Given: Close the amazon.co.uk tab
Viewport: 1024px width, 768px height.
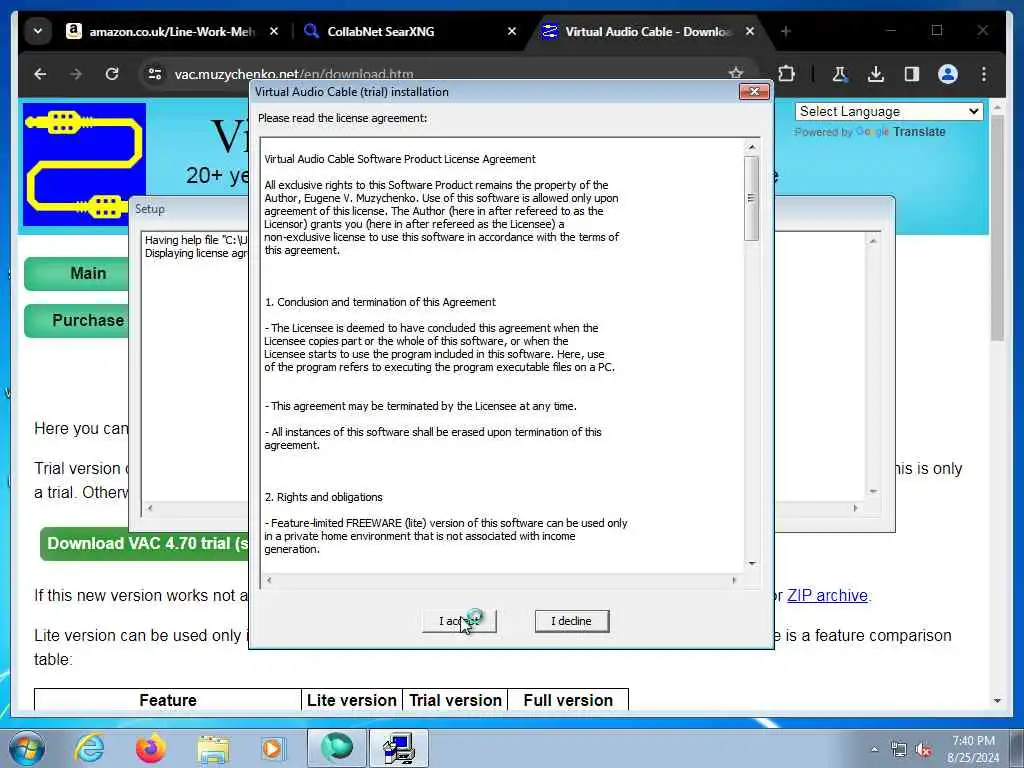Looking at the screenshot, I should pyautogui.click(x=274, y=31).
